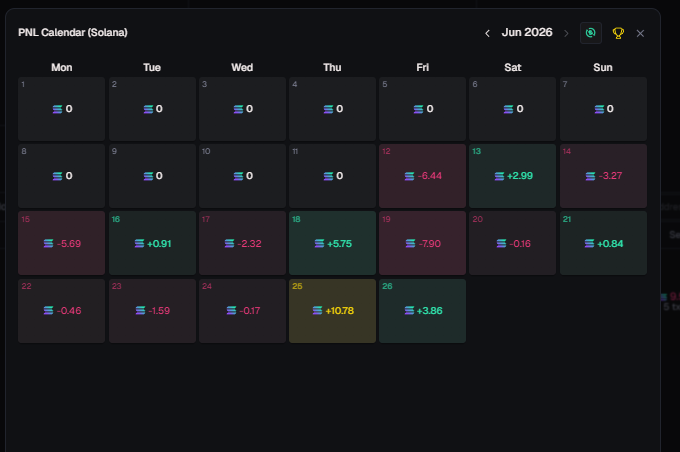Click the Wed column header
Screen dimensions: 680x452
pos(242,68)
